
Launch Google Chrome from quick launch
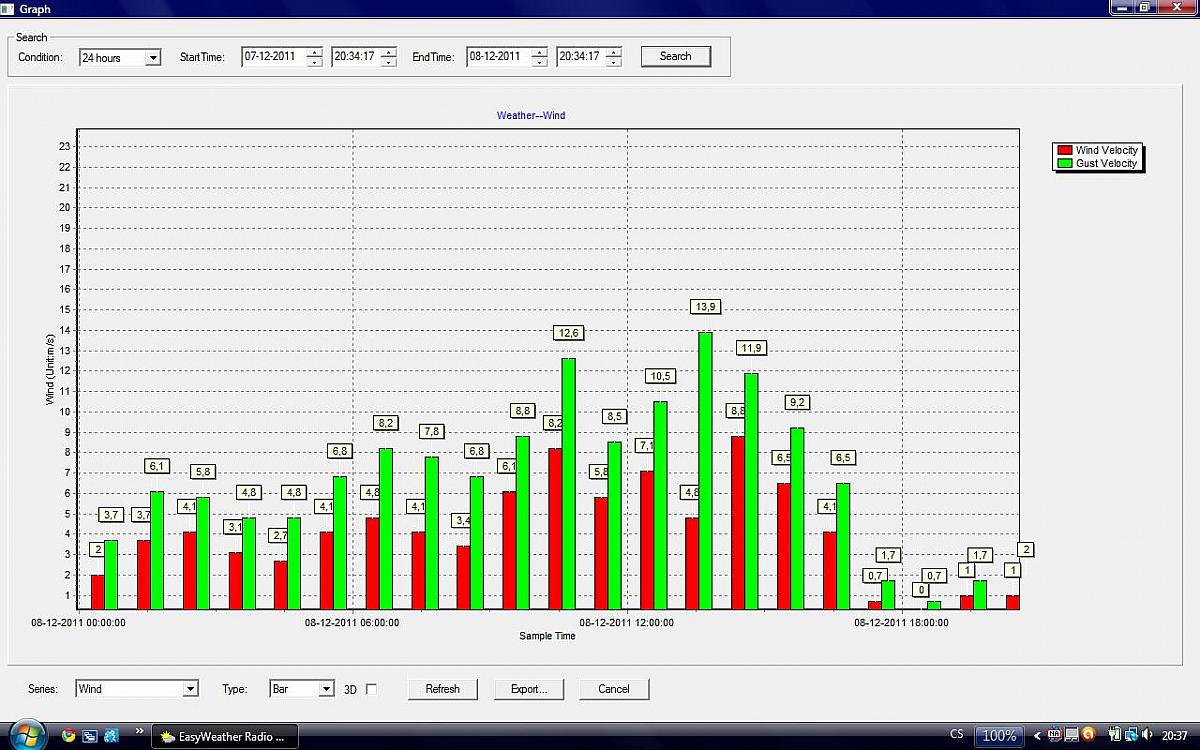[68, 736]
